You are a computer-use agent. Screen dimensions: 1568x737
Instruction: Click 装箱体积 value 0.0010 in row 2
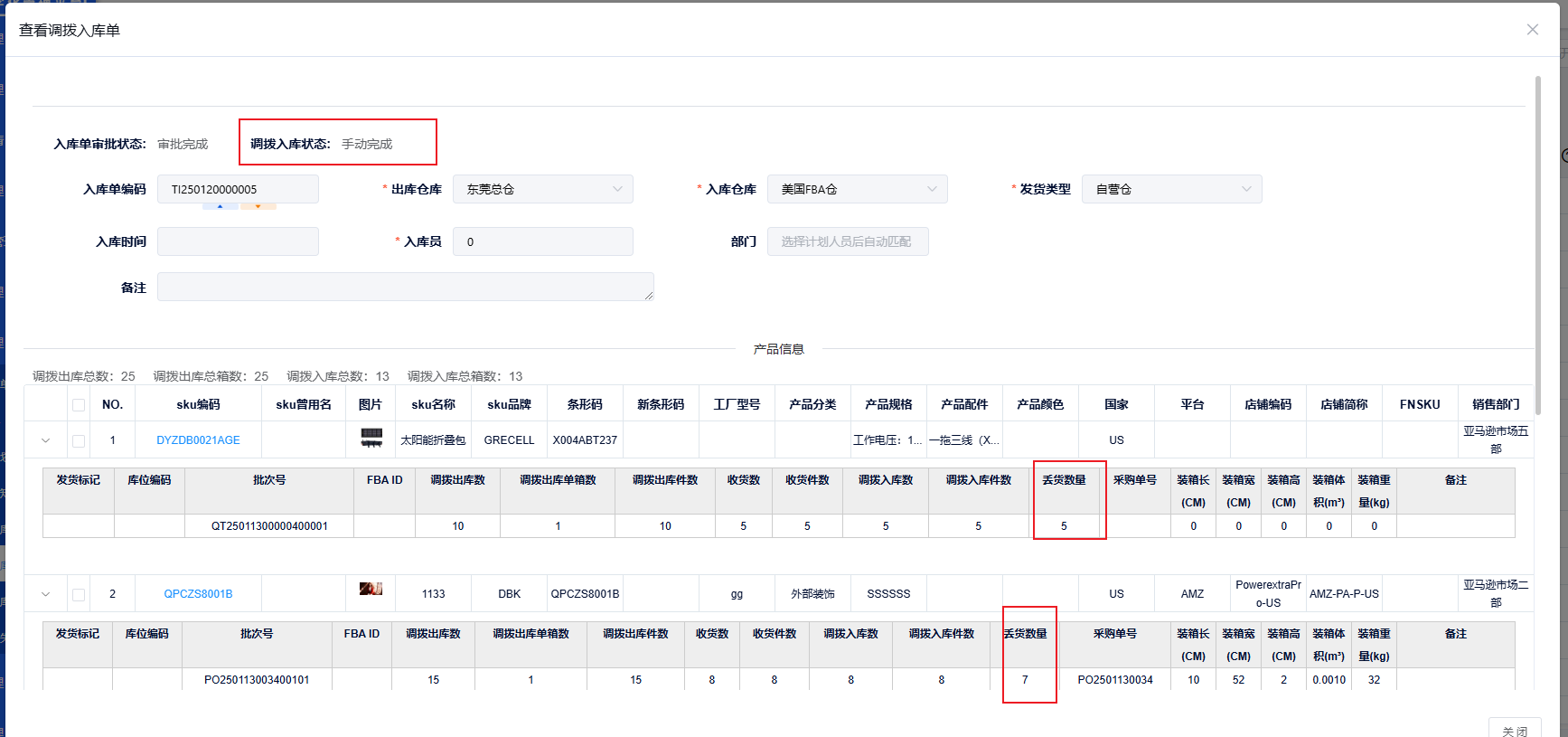tap(1329, 679)
